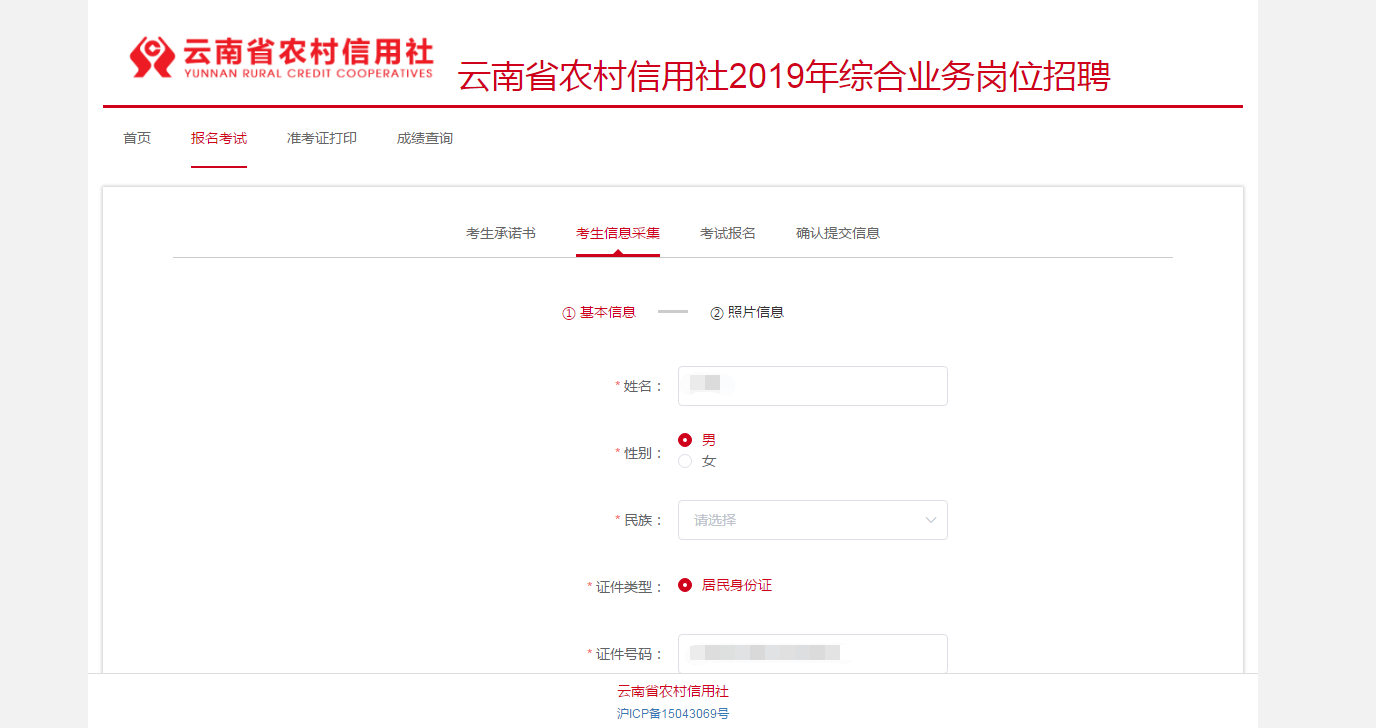Select 居民身份证 radio button
1376x728 pixels.
tap(685, 585)
